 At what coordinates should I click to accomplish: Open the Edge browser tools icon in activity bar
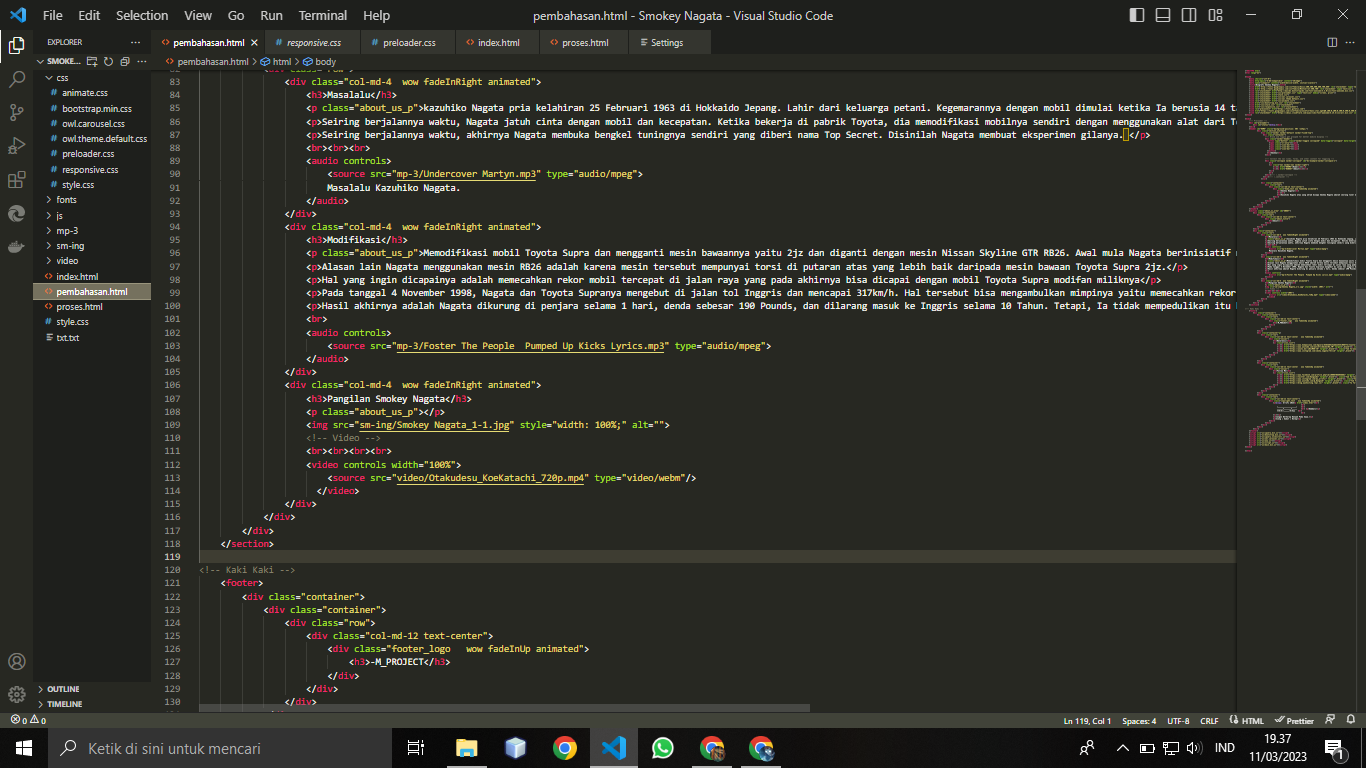coord(16,214)
